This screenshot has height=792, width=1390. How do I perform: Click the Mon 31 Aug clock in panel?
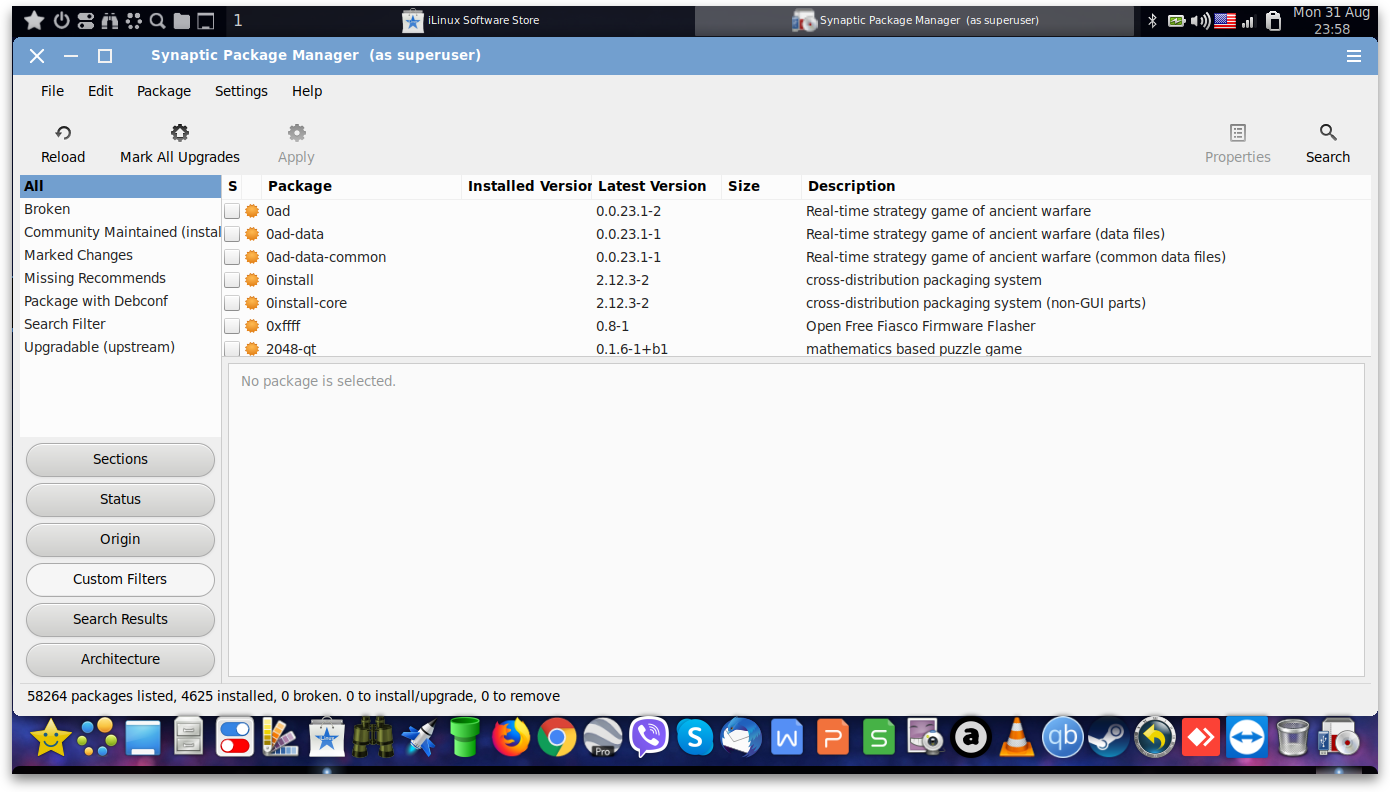point(1331,20)
